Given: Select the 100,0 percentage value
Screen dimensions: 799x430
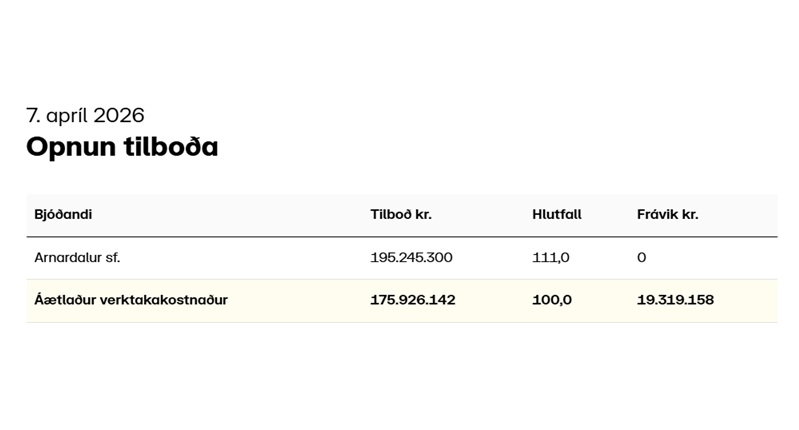Looking at the screenshot, I should click(x=552, y=299).
